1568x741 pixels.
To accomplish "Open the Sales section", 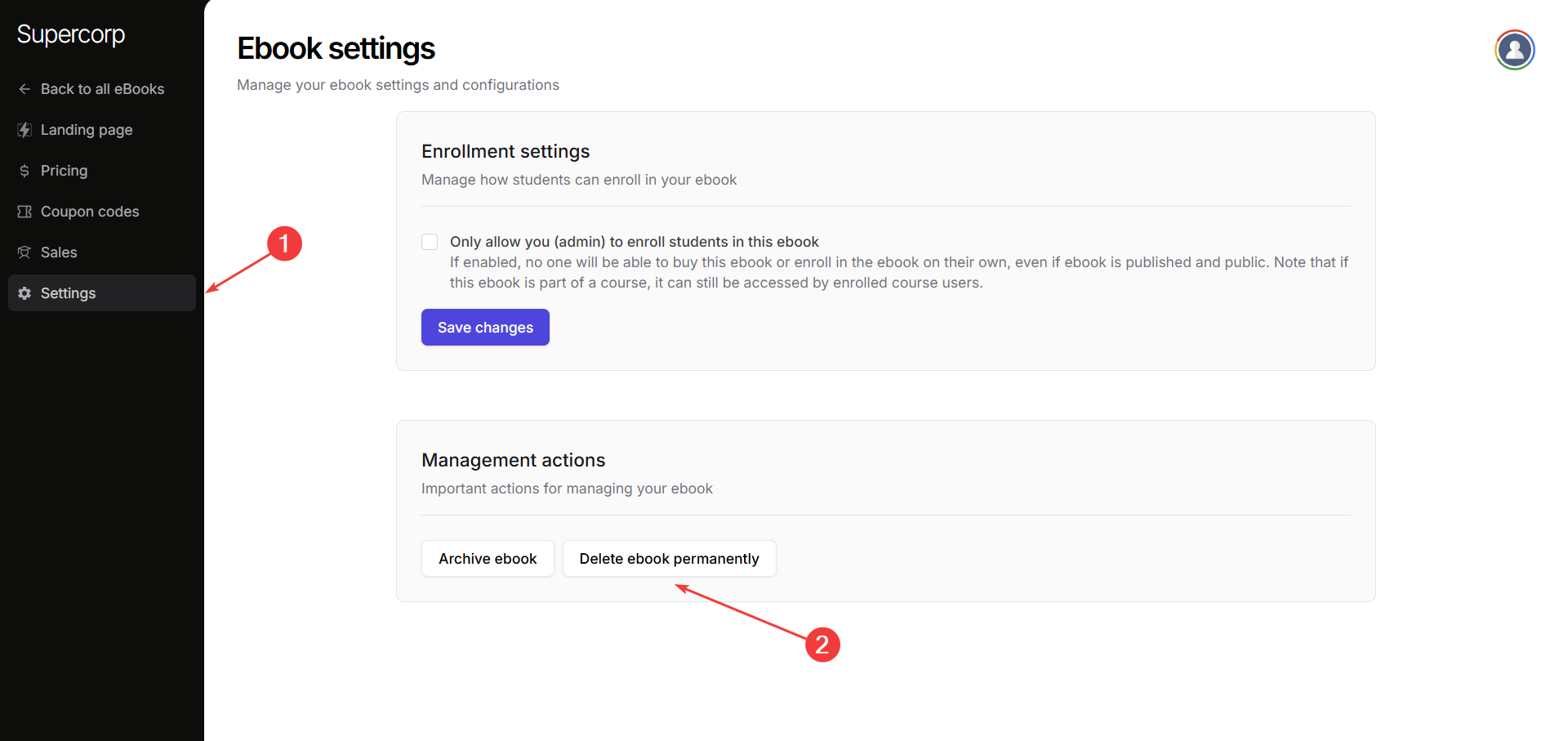I will (x=59, y=252).
